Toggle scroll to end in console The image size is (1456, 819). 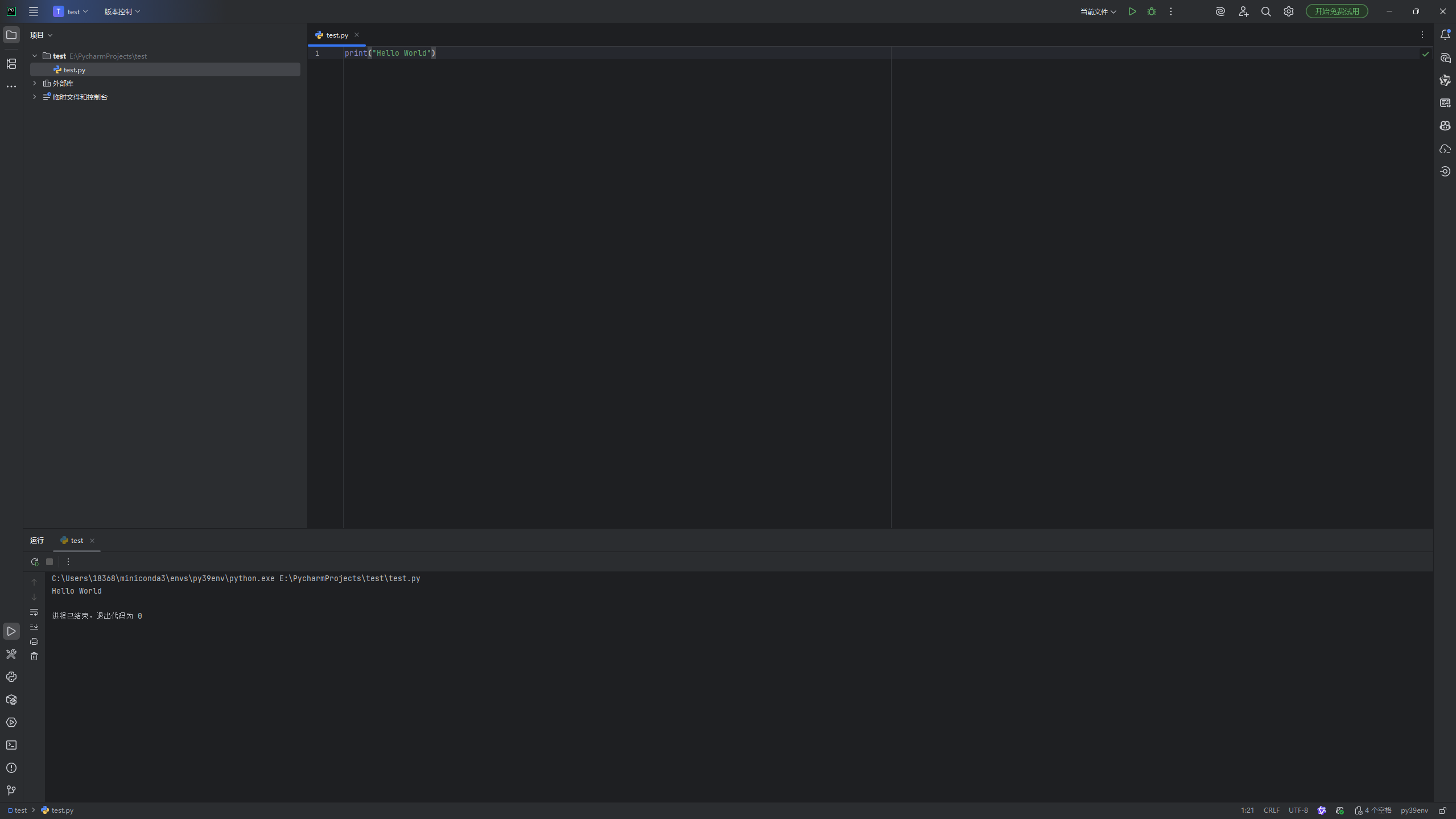(x=34, y=627)
